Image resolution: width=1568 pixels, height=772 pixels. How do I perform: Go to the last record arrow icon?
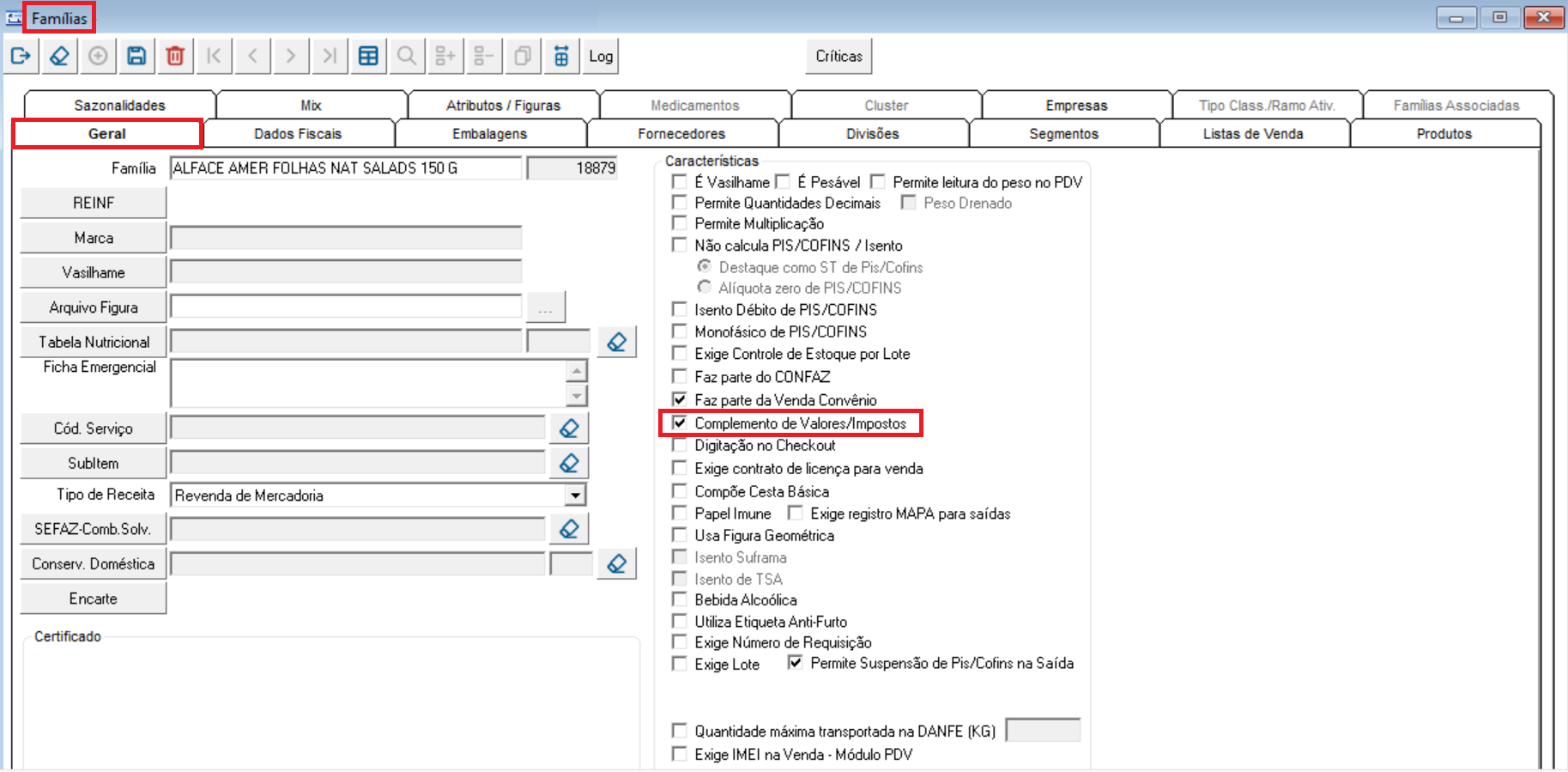point(330,57)
